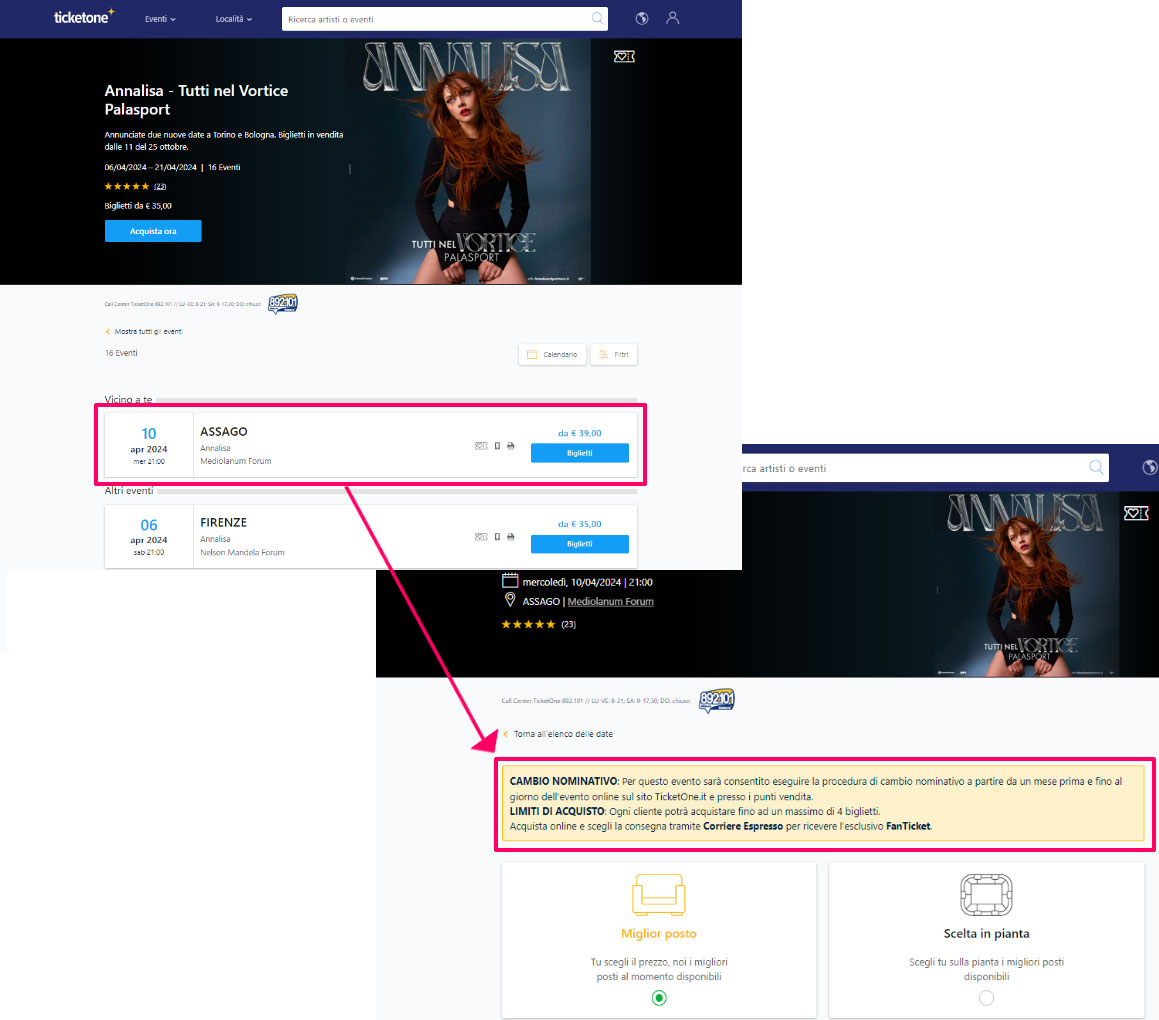The image size is (1159, 1020).
Task: Go back via Torna all'elenco delle date
Action: 562,734
